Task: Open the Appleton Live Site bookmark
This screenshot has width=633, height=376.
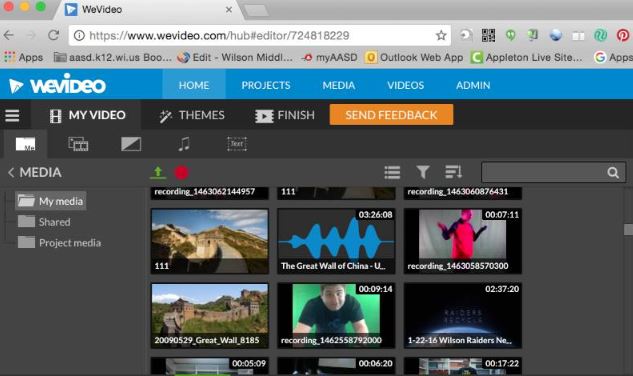Action: (x=527, y=57)
